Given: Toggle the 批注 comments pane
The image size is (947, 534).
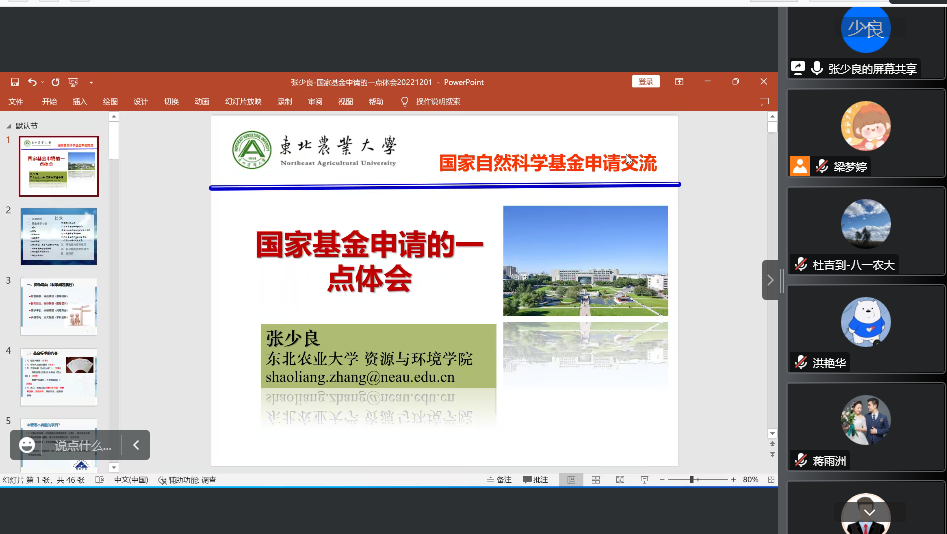Looking at the screenshot, I should pyautogui.click(x=536, y=480).
